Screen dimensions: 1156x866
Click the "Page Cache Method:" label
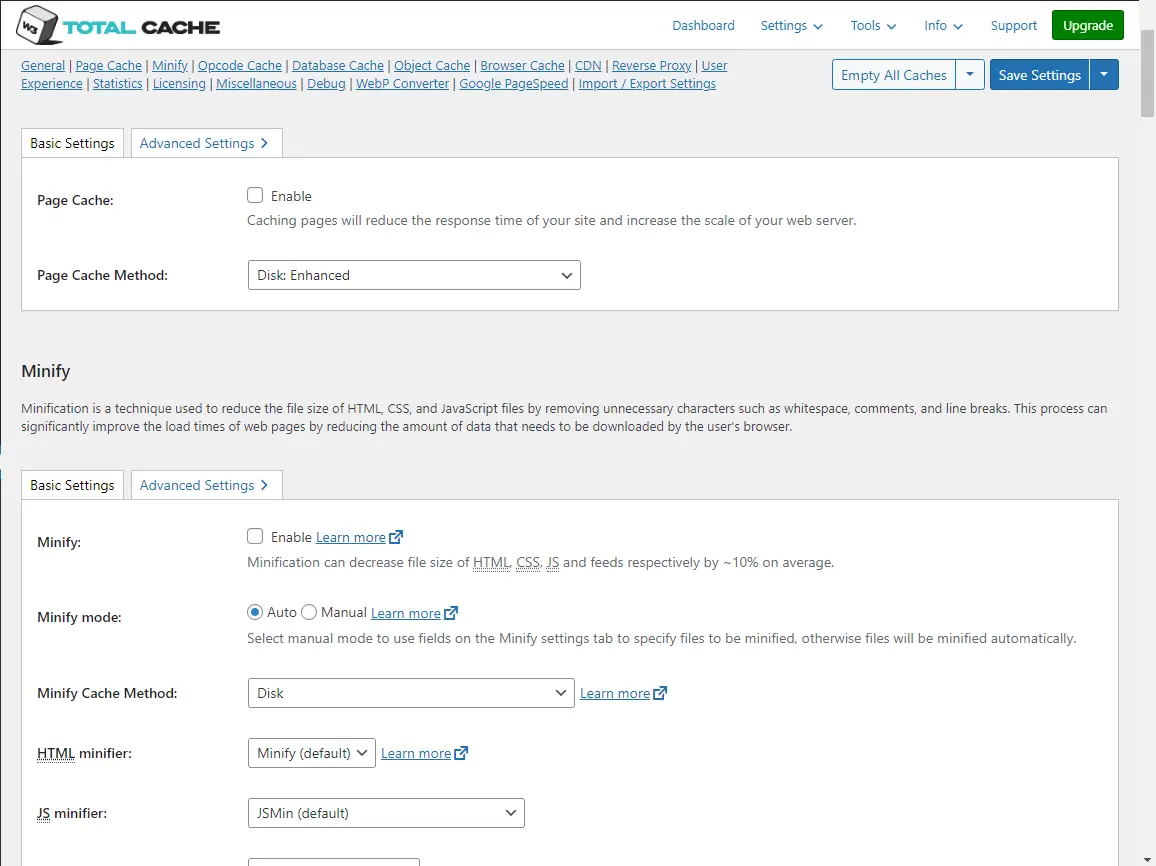click(x=102, y=275)
